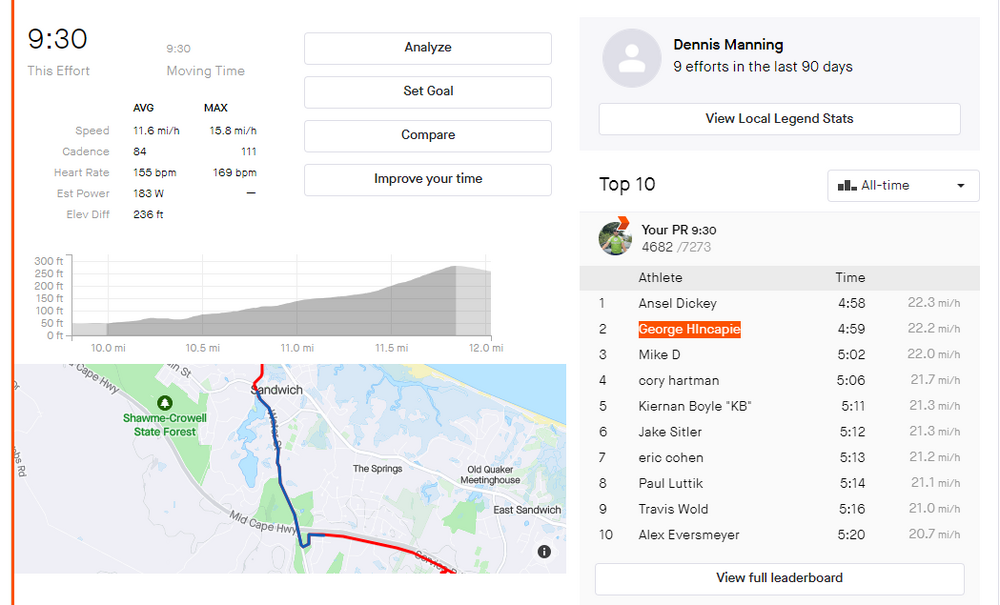Click the bar chart icon beside All-time
Screen dimensions: 1000x605
[846, 186]
